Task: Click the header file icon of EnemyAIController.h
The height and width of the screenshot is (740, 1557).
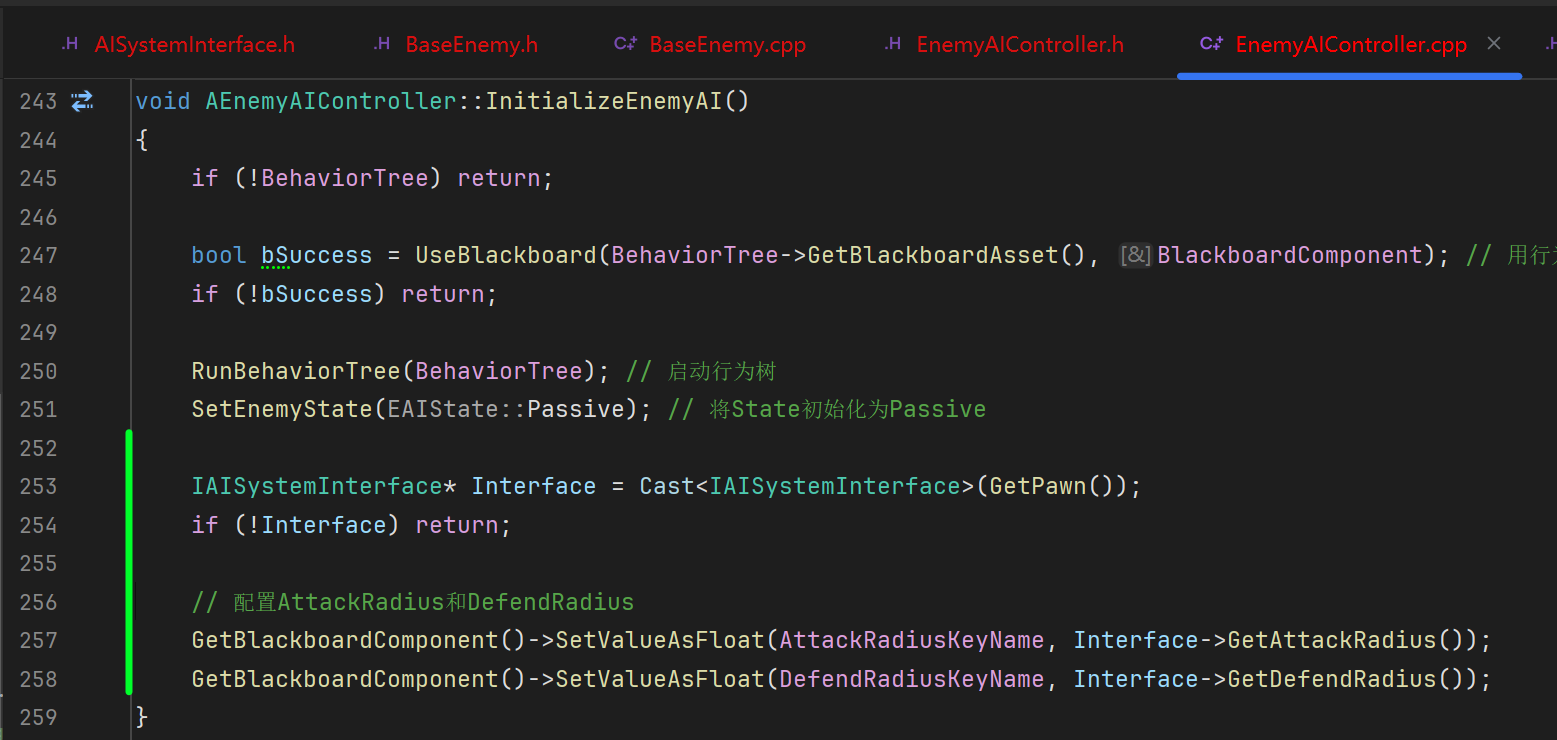Action: [x=892, y=44]
